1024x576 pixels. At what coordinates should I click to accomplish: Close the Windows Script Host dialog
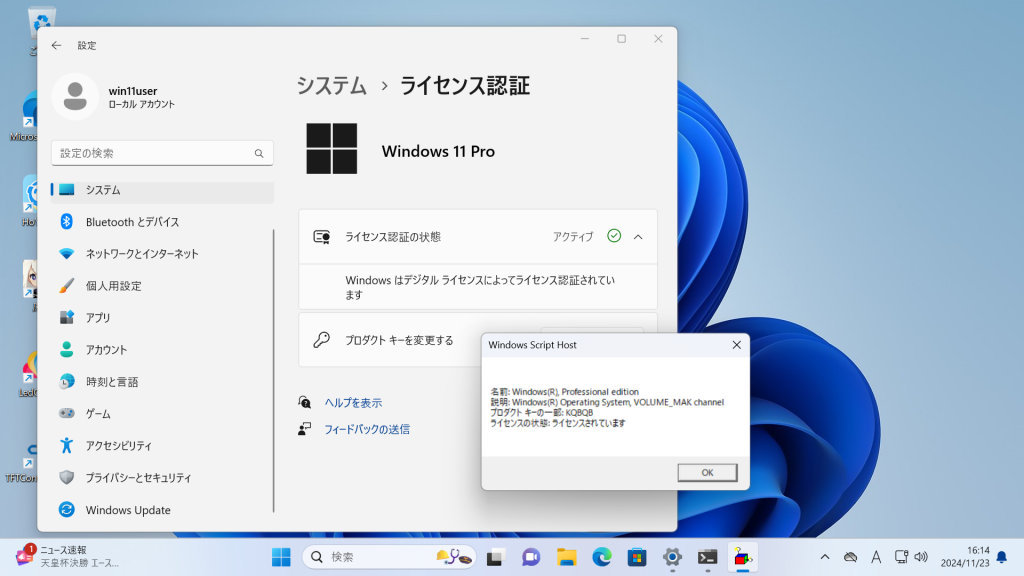pos(737,345)
